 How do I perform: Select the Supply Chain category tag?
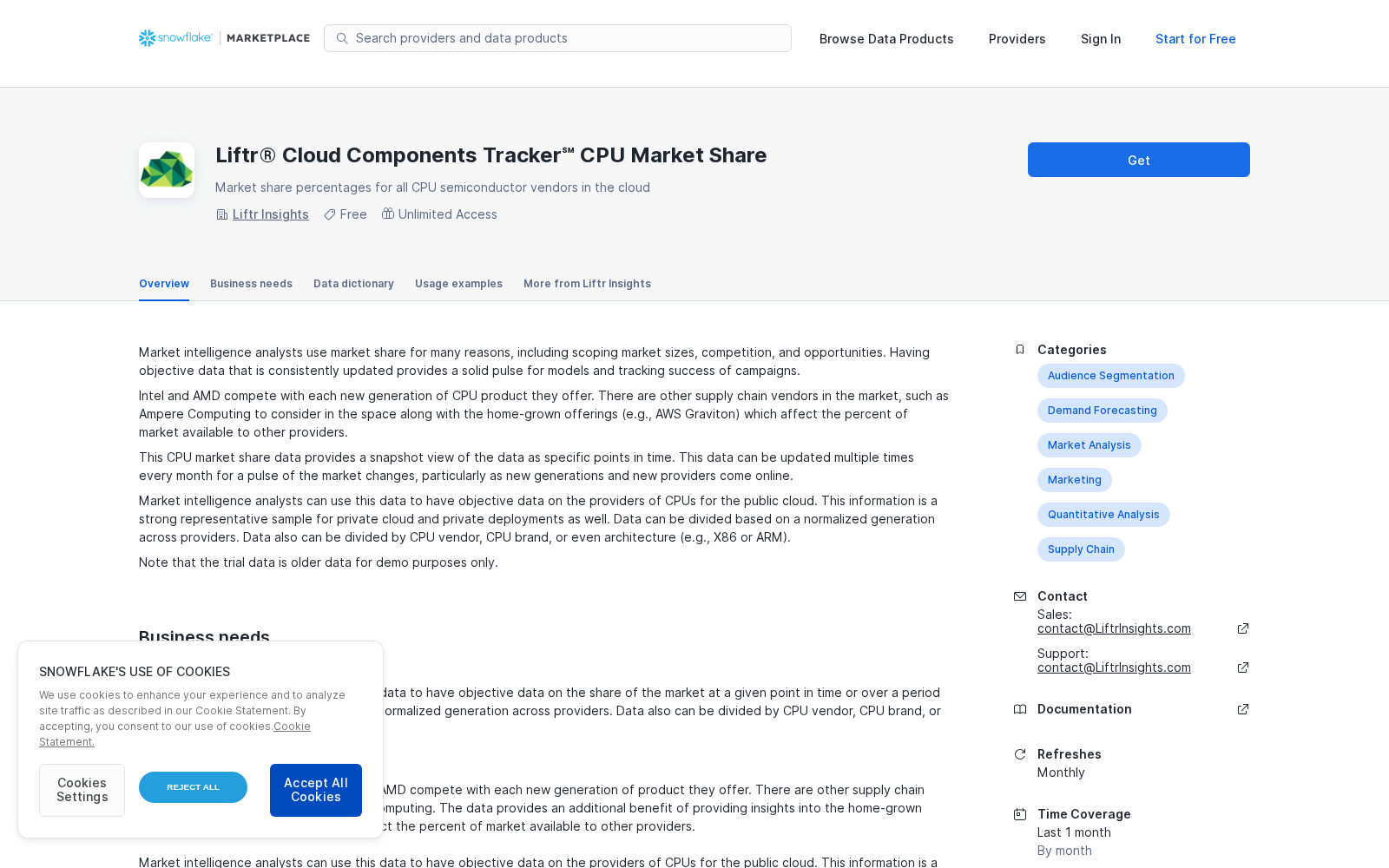(x=1081, y=549)
